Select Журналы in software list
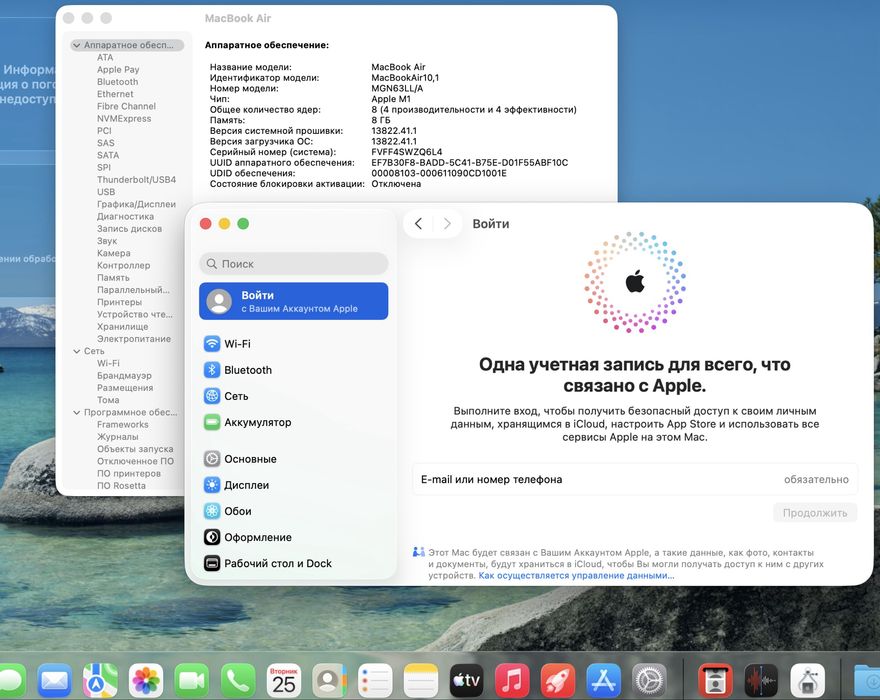This screenshot has height=700, width=880. tap(117, 437)
